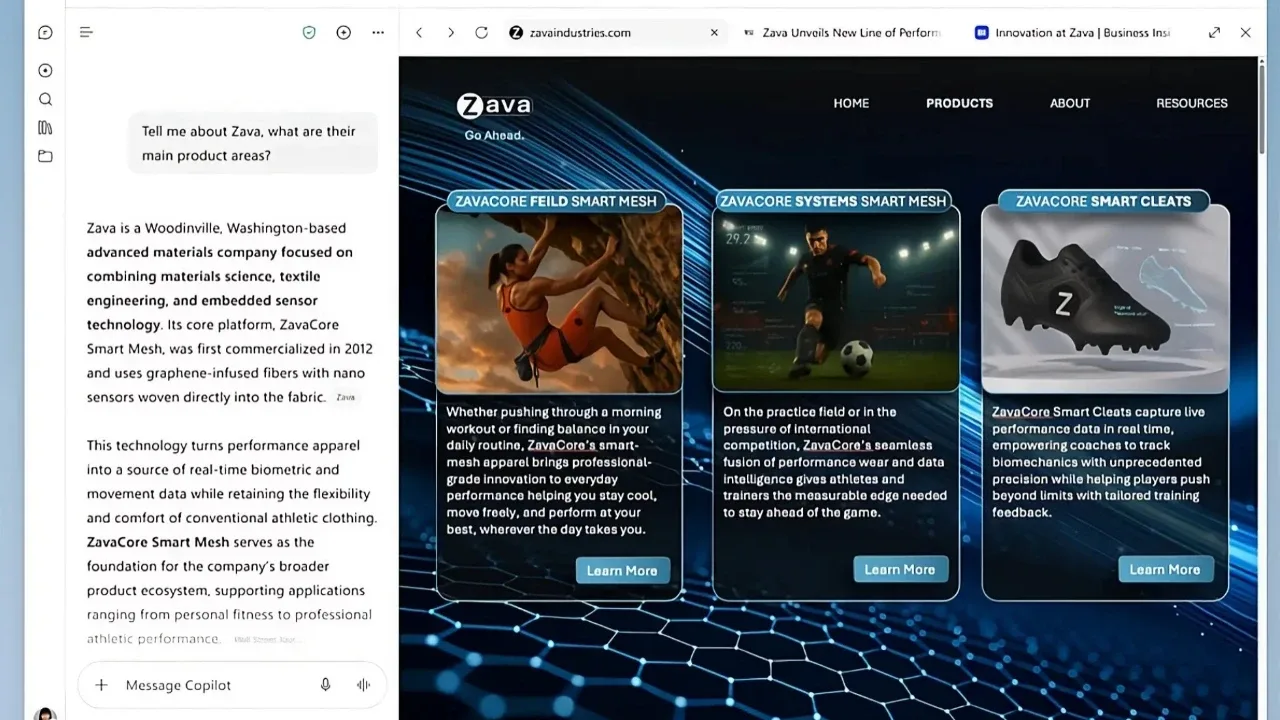Click the user avatar at sidebar bottom
Image resolution: width=1280 pixels, height=720 pixels.
45,714
